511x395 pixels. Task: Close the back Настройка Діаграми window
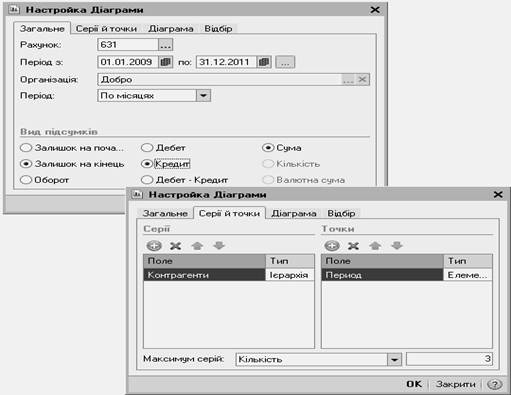tap(375, 10)
